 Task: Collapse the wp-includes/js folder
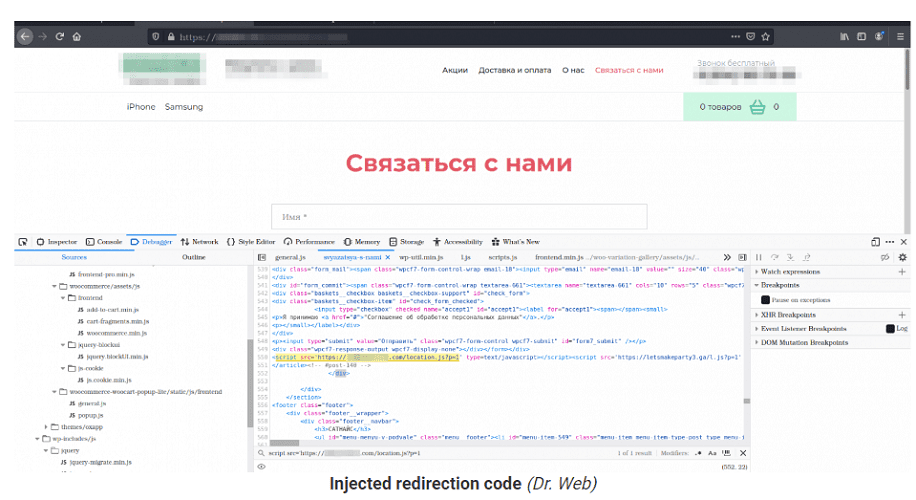(37, 439)
